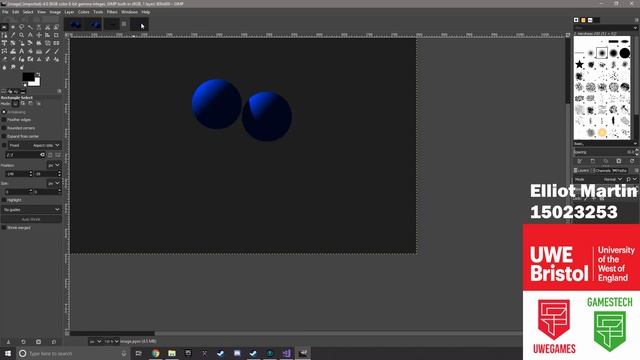
Task: Open Windows Start menu
Action: point(8,353)
